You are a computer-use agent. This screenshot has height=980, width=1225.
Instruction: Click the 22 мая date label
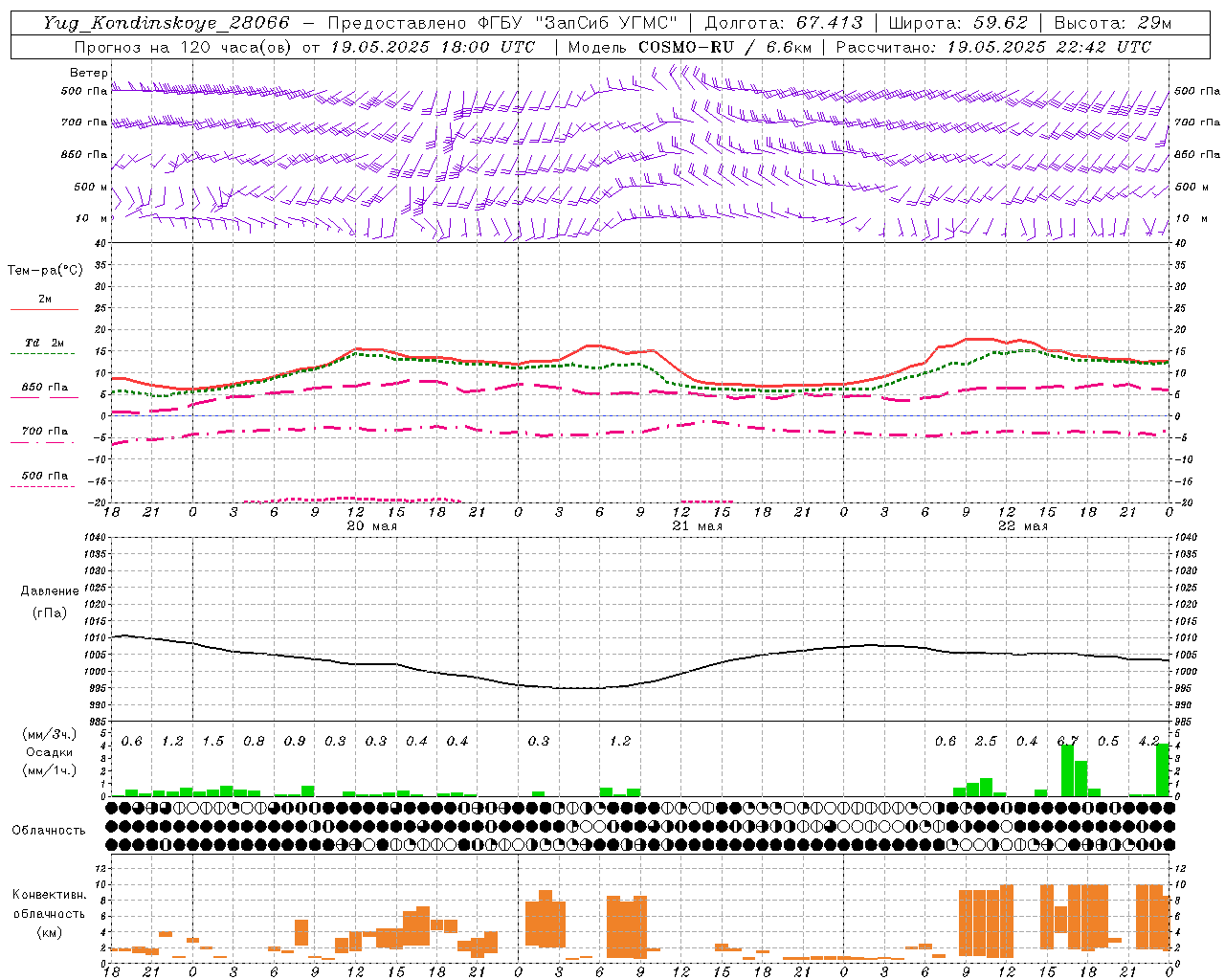point(1022,526)
